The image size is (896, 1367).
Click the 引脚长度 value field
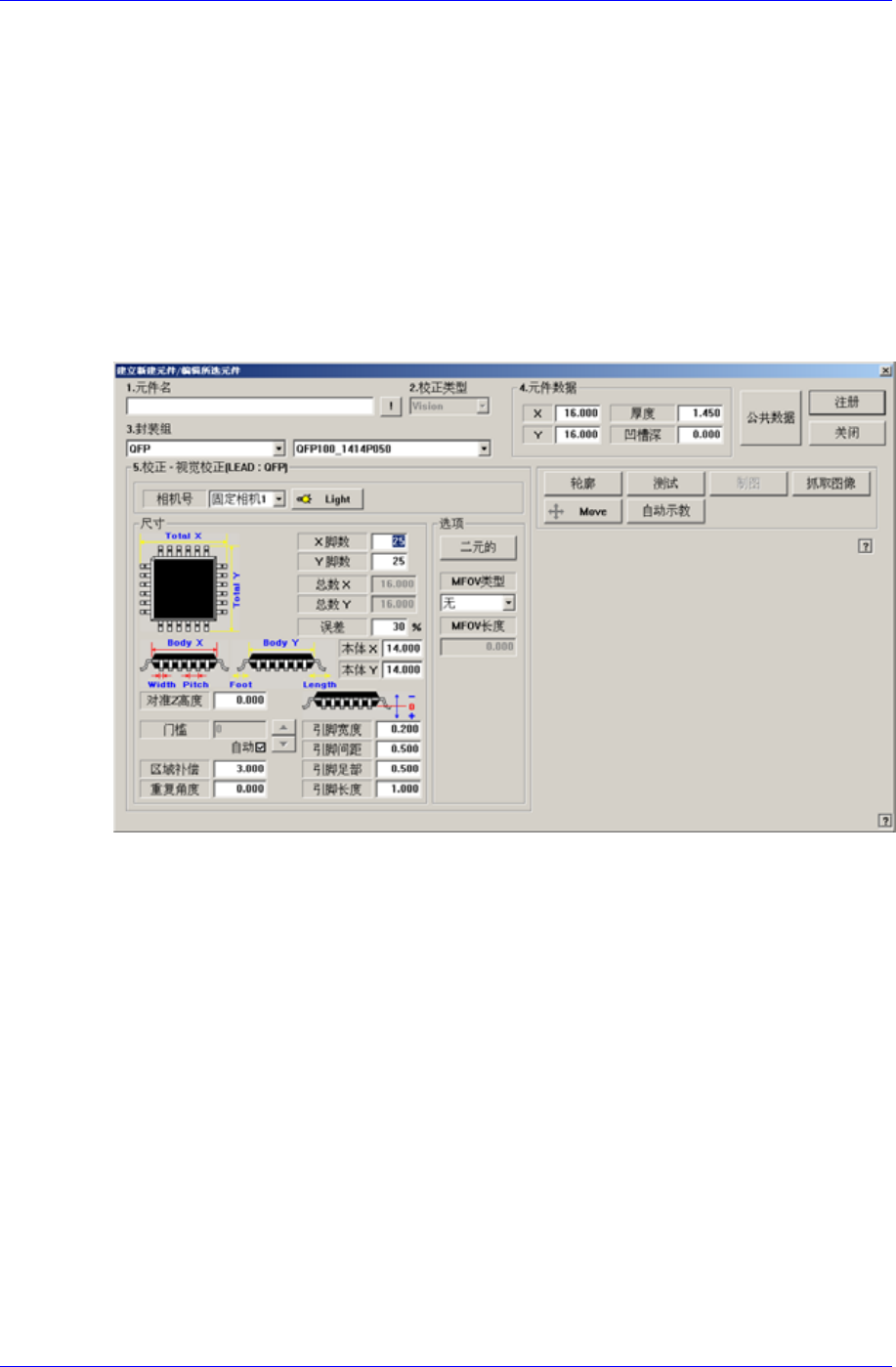point(400,789)
